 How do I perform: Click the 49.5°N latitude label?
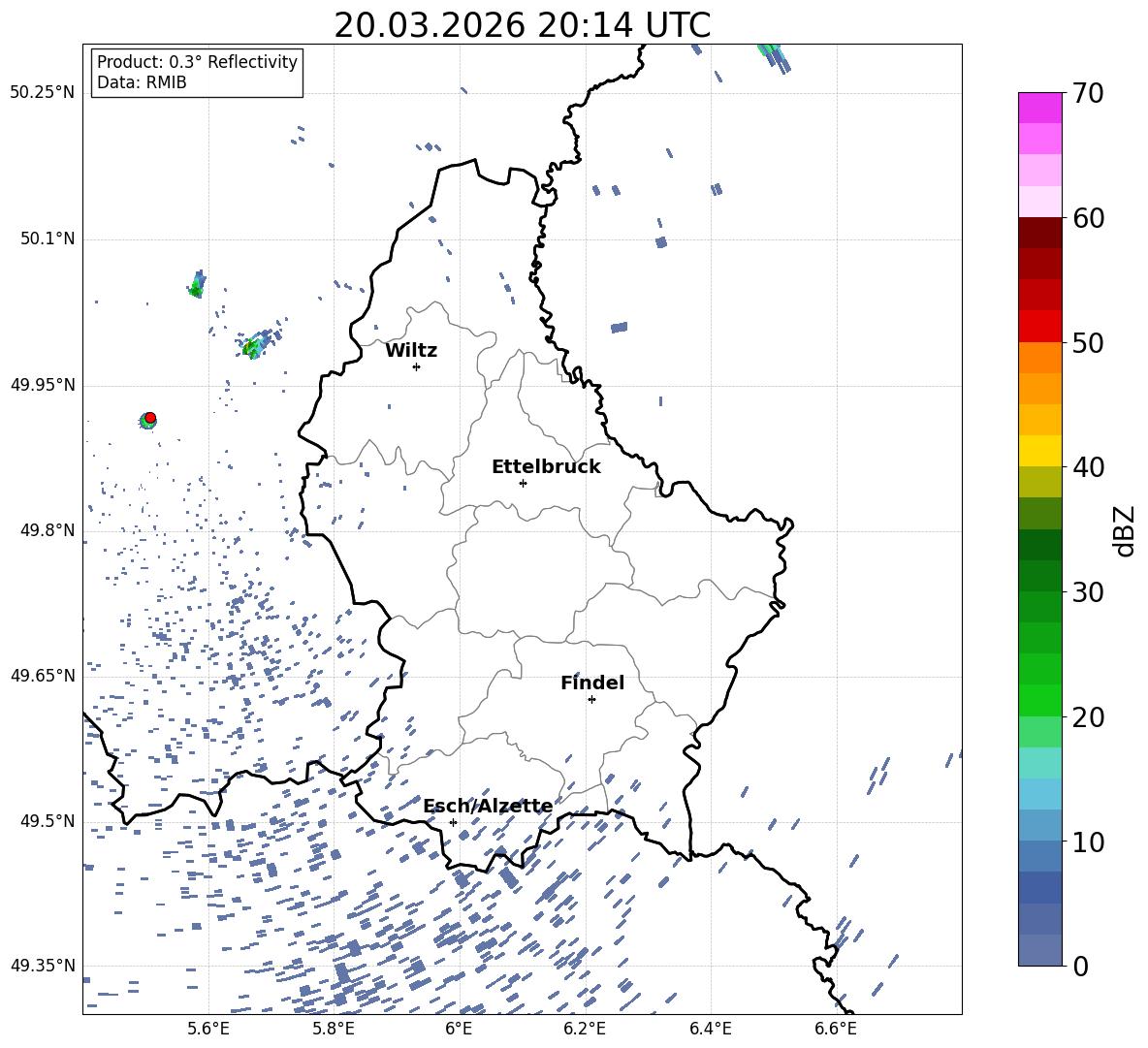pos(48,821)
